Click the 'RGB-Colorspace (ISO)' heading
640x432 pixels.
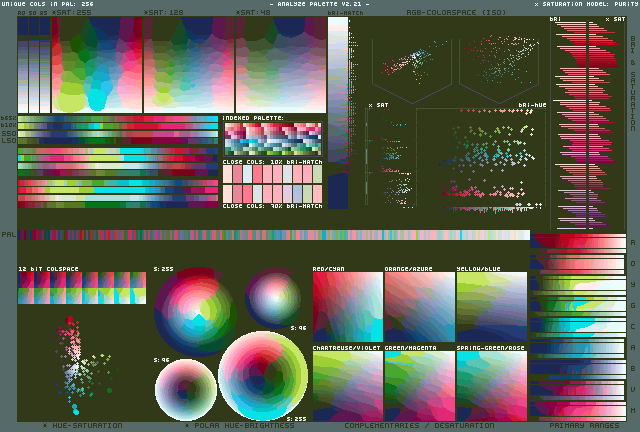pos(456,13)
